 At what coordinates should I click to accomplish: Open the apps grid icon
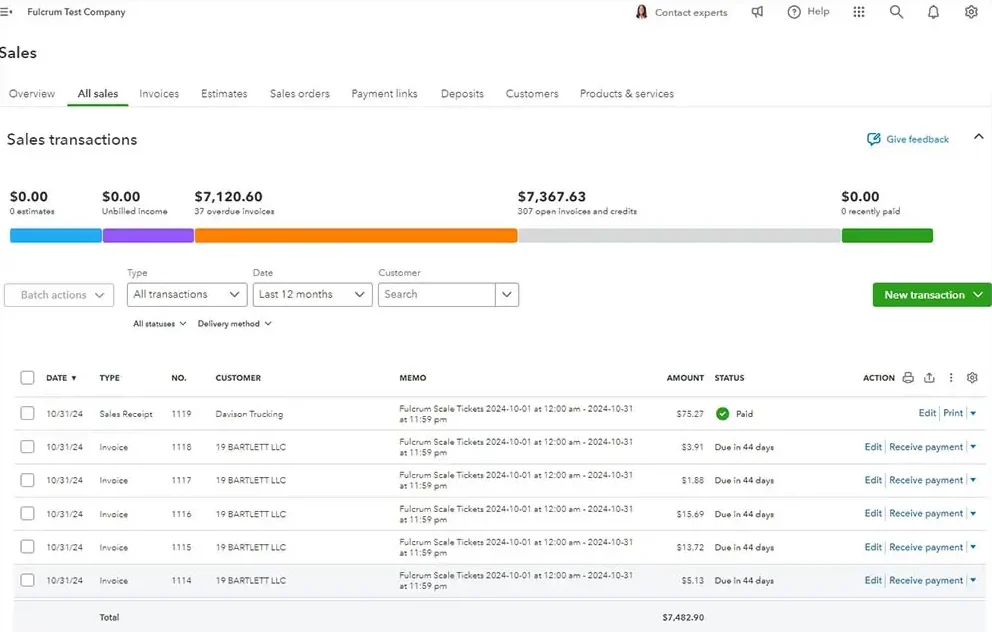point(858,11)
